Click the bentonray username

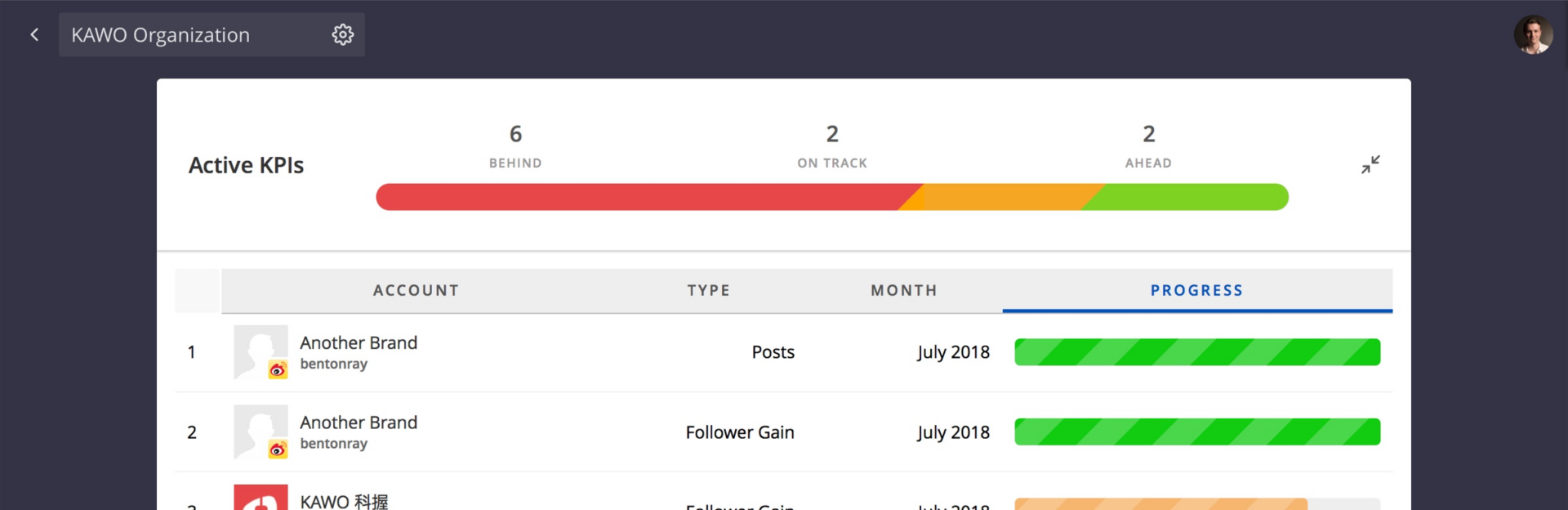[334, 364]
